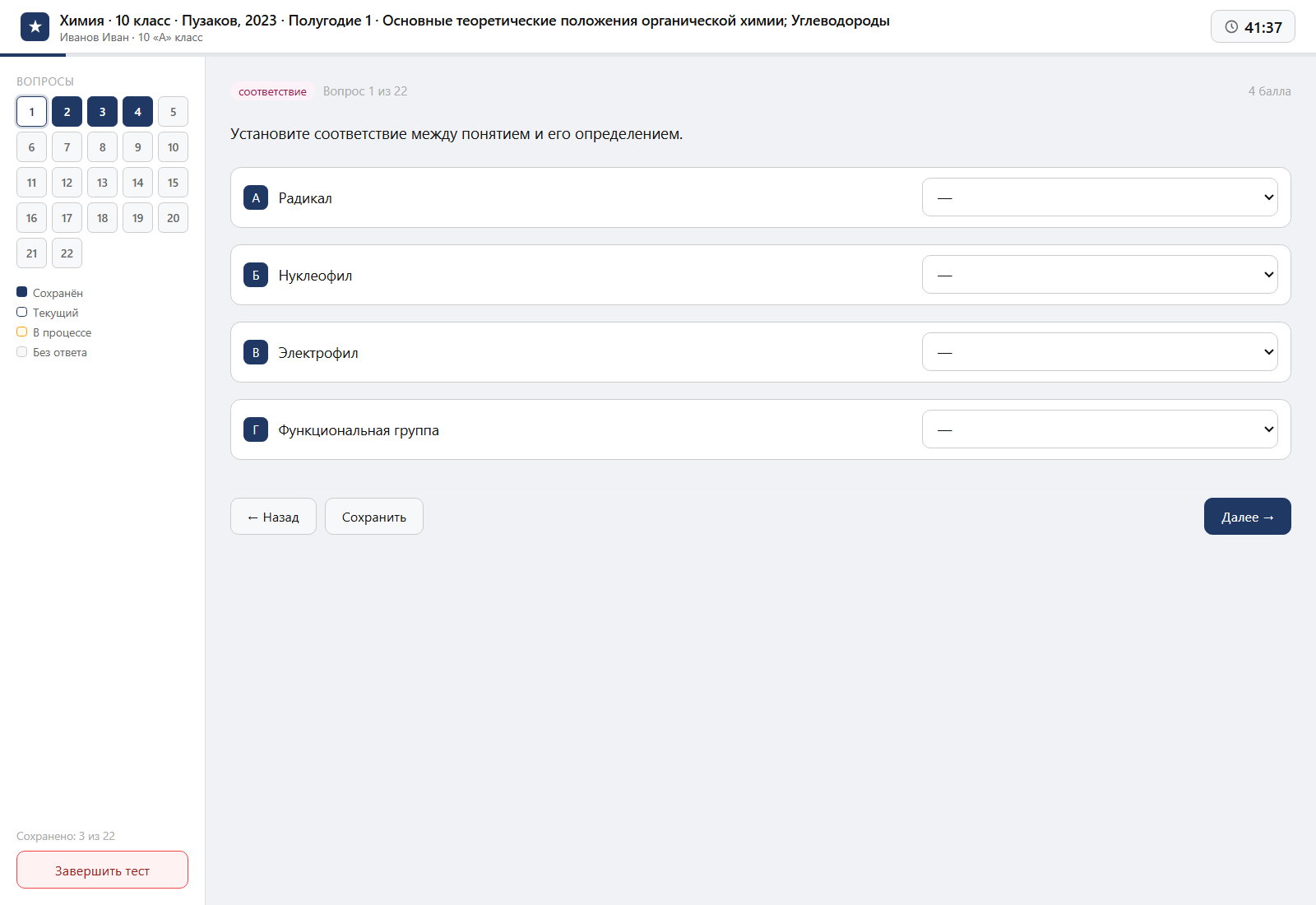This screenshot has width=1316, height=905.
Task: Click the 4 балла score label
Action: [1269, 91]
